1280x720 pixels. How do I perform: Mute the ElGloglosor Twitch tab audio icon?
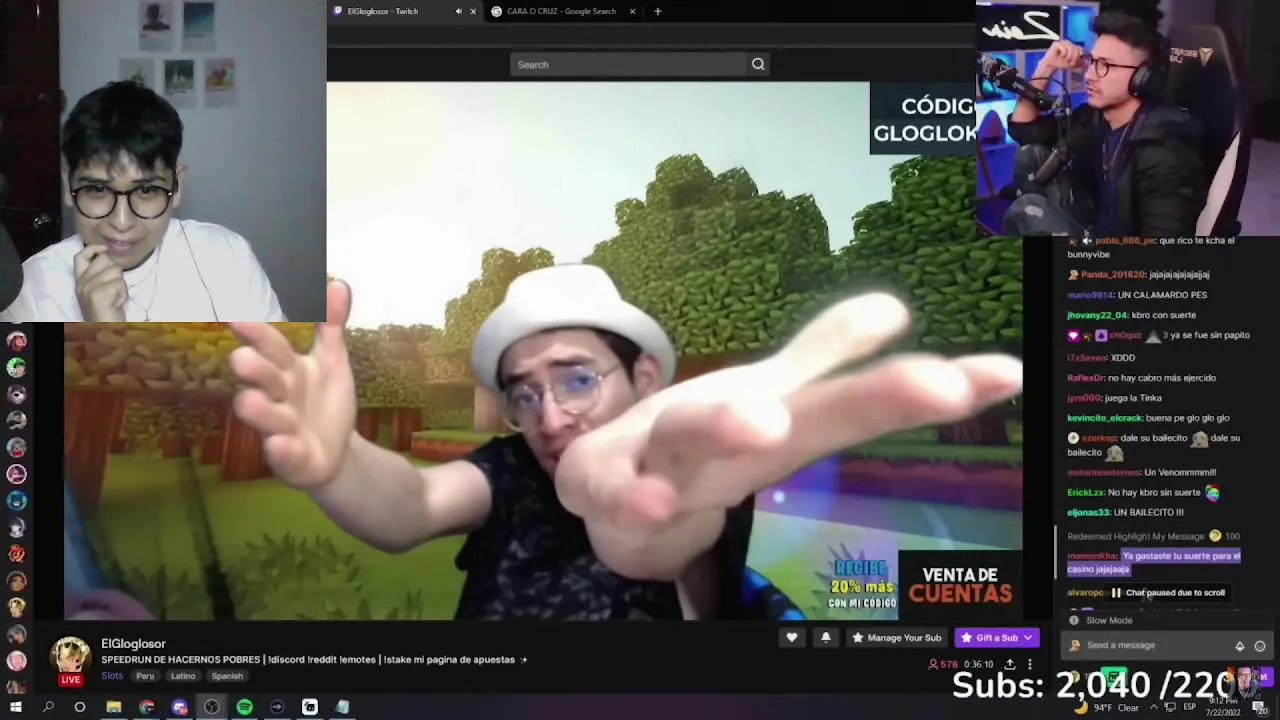[459, 11]
